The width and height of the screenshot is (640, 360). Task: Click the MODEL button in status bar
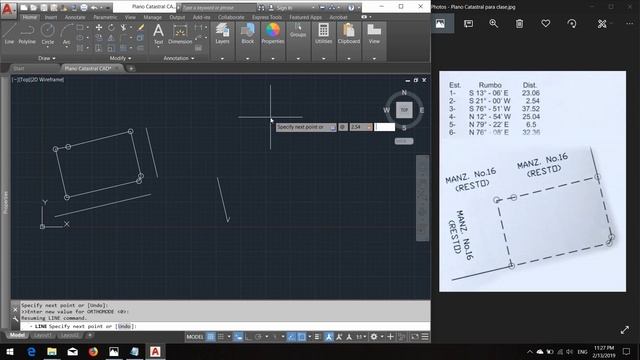click(x=195, y=337)
